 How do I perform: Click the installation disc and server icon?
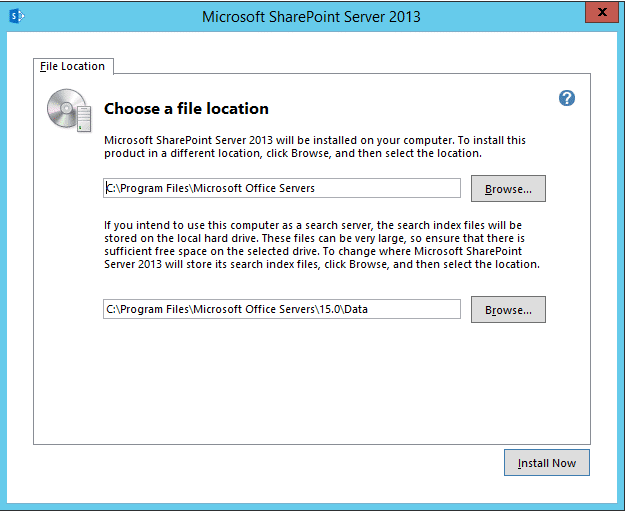[x=71, y=110]
